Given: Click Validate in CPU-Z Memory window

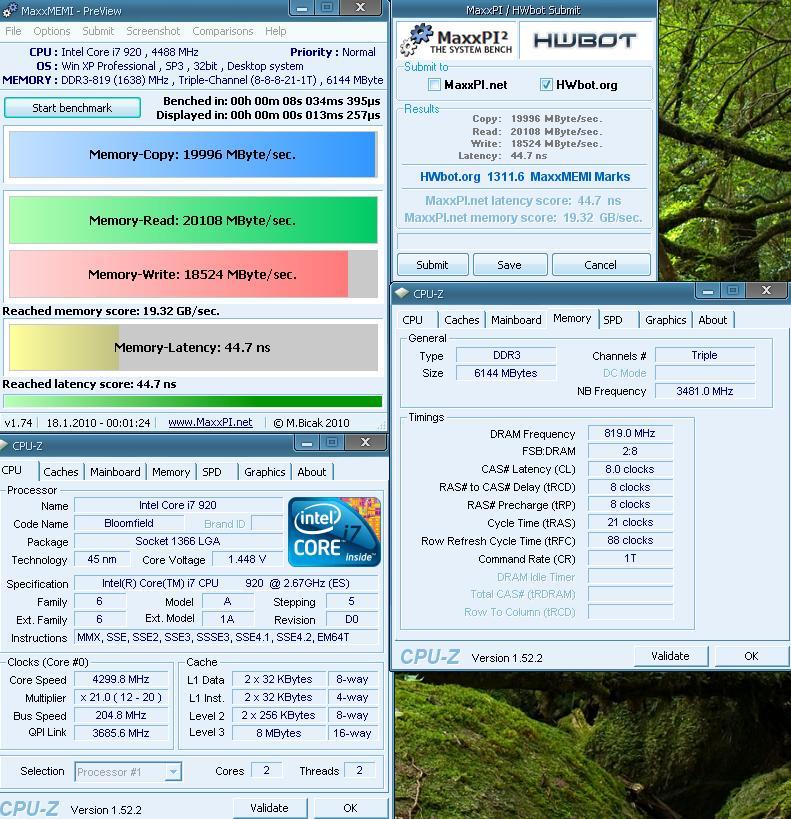Looking at the screenshot, I should tap(670, 656).
